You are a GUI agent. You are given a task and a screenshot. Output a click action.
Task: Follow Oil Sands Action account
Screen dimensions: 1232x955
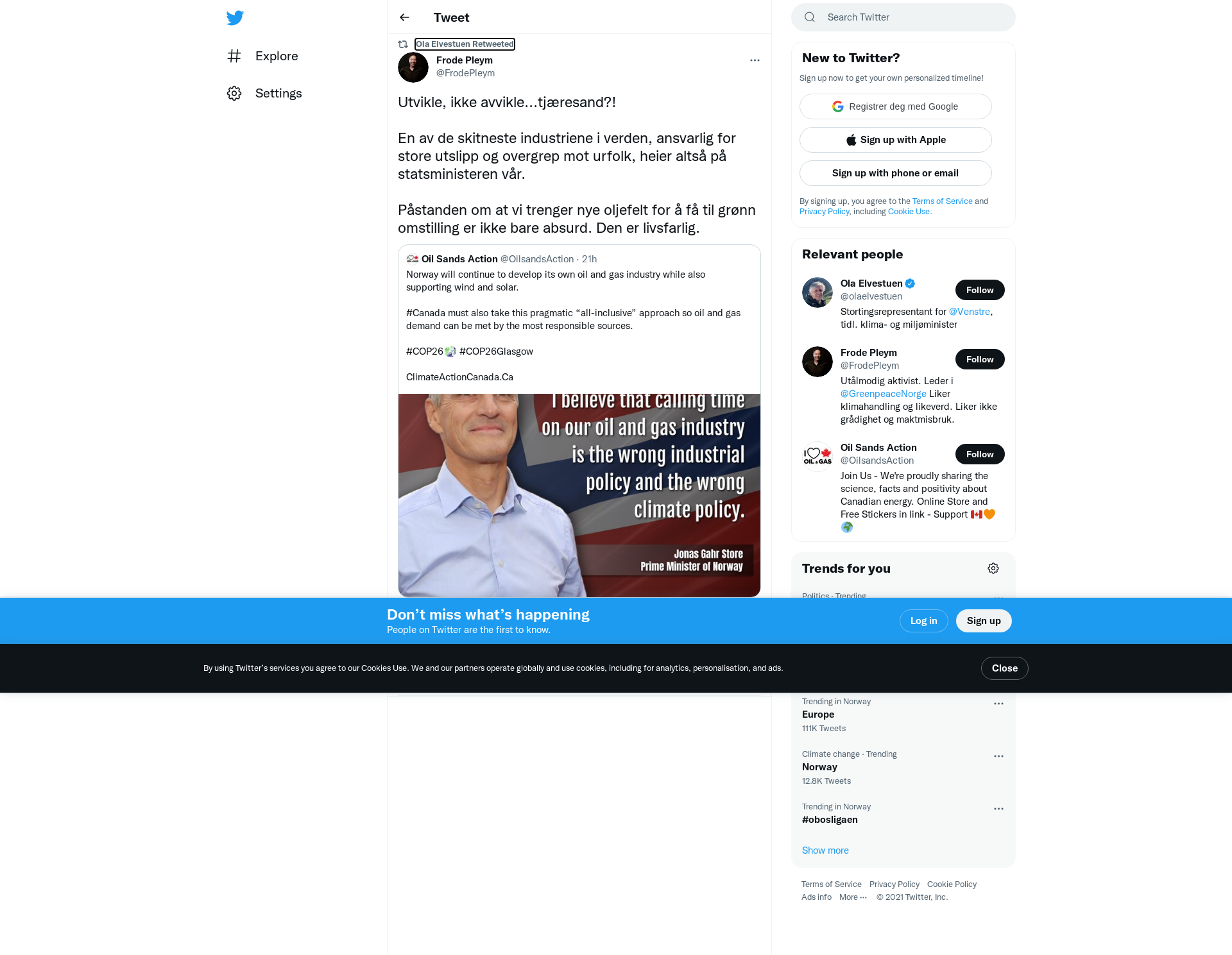pos(980,454)
